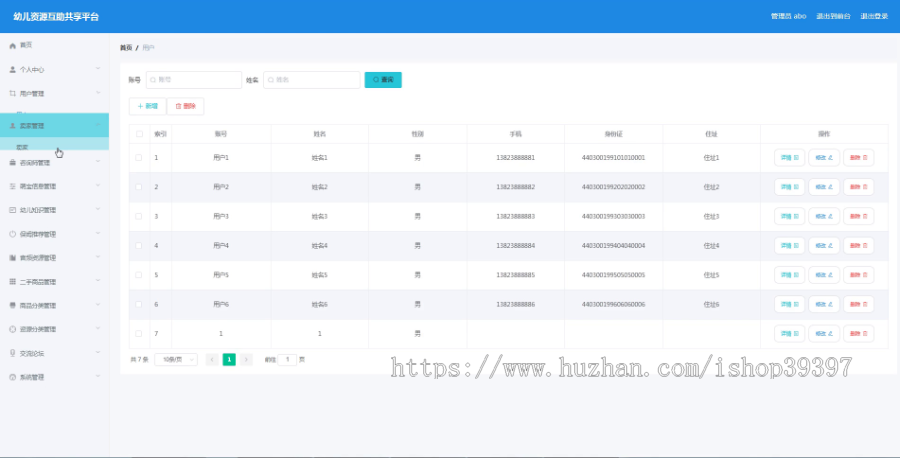Click the icon of the highlighted 卖家管理 menu
This screenshot has height=458, width=900.
click(13, 125)
